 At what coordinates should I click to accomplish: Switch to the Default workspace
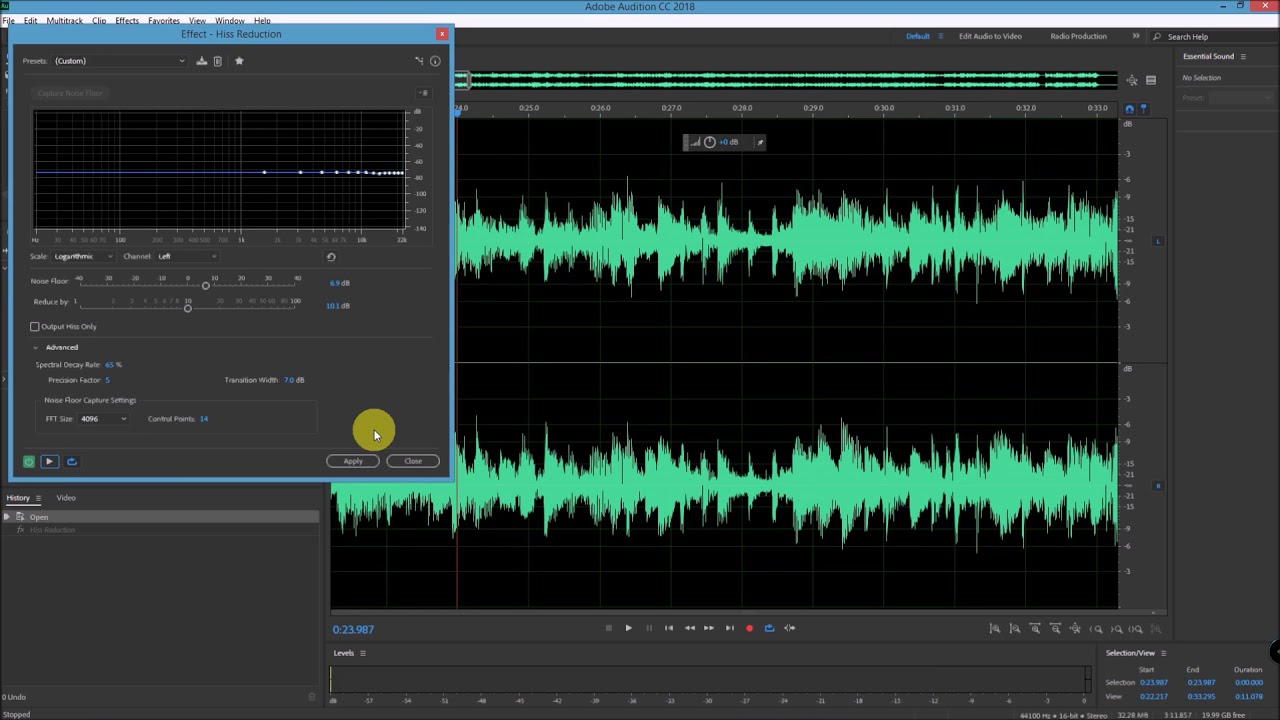pyautogui.click(x=917, y=36)
